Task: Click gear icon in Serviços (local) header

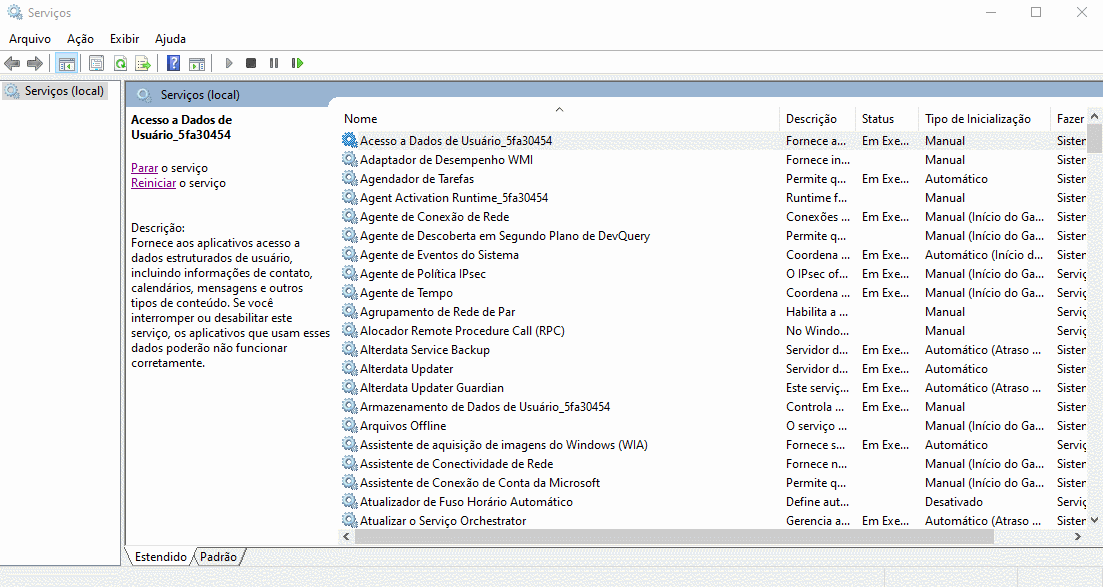Action: pos(144,95)
